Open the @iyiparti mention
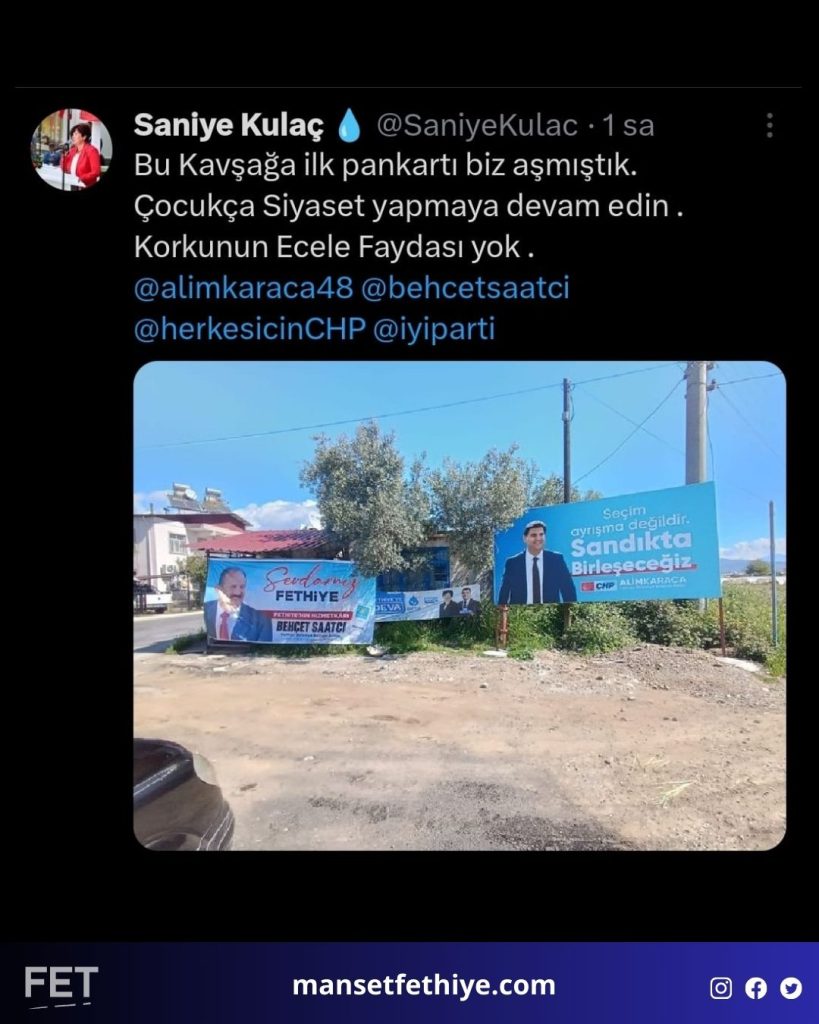 click(433, 328)
